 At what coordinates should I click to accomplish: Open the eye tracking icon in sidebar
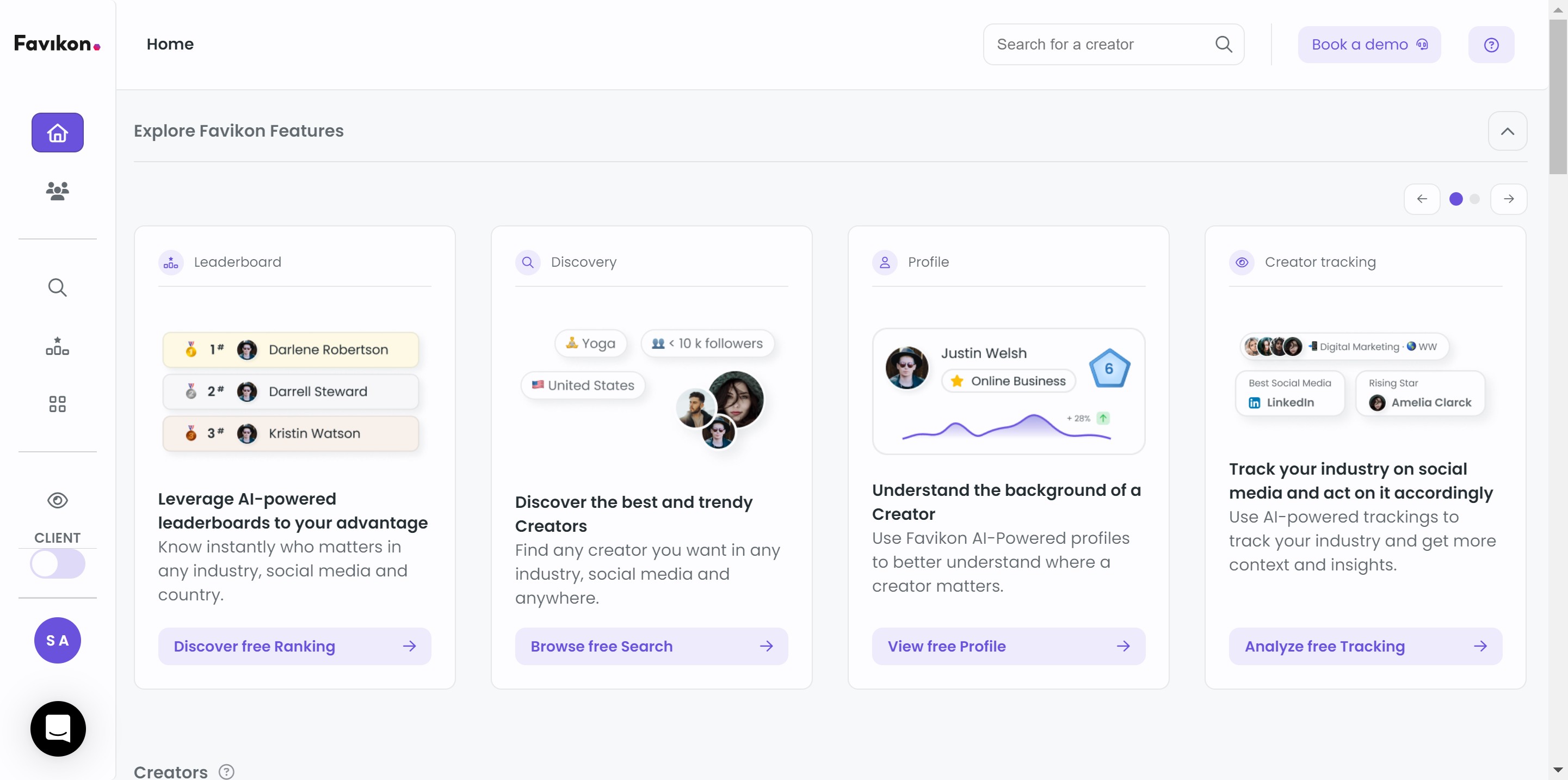(57, 500)
